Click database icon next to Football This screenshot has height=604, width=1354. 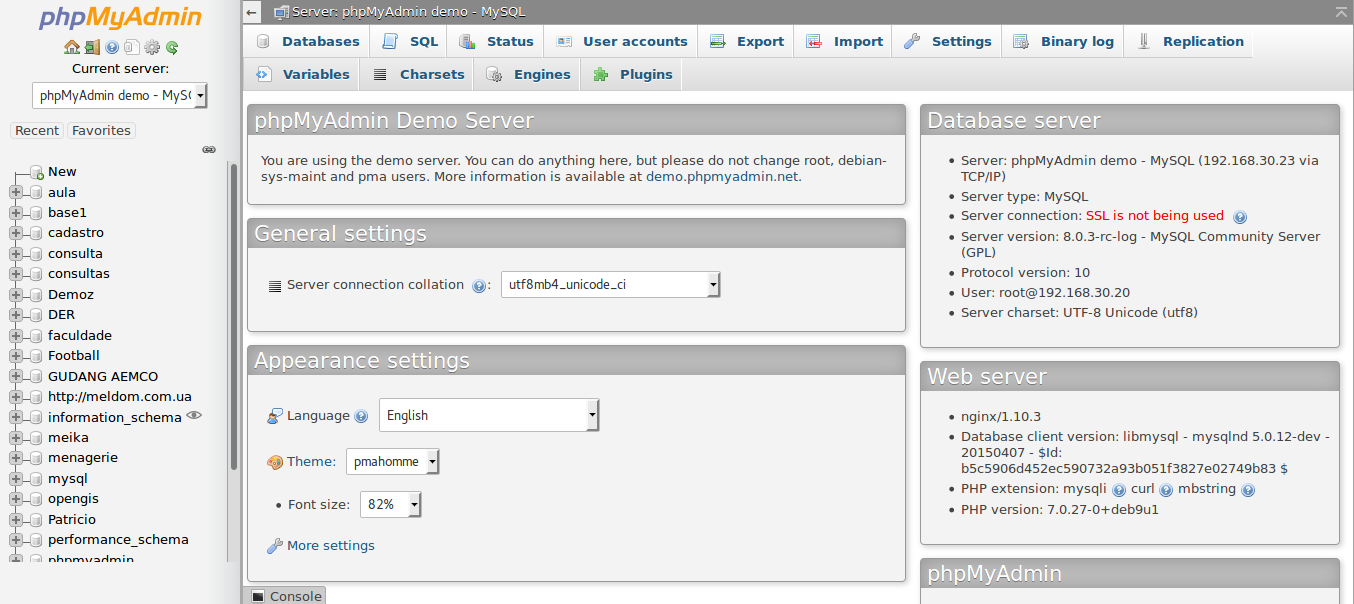click(x=36, y=356)
